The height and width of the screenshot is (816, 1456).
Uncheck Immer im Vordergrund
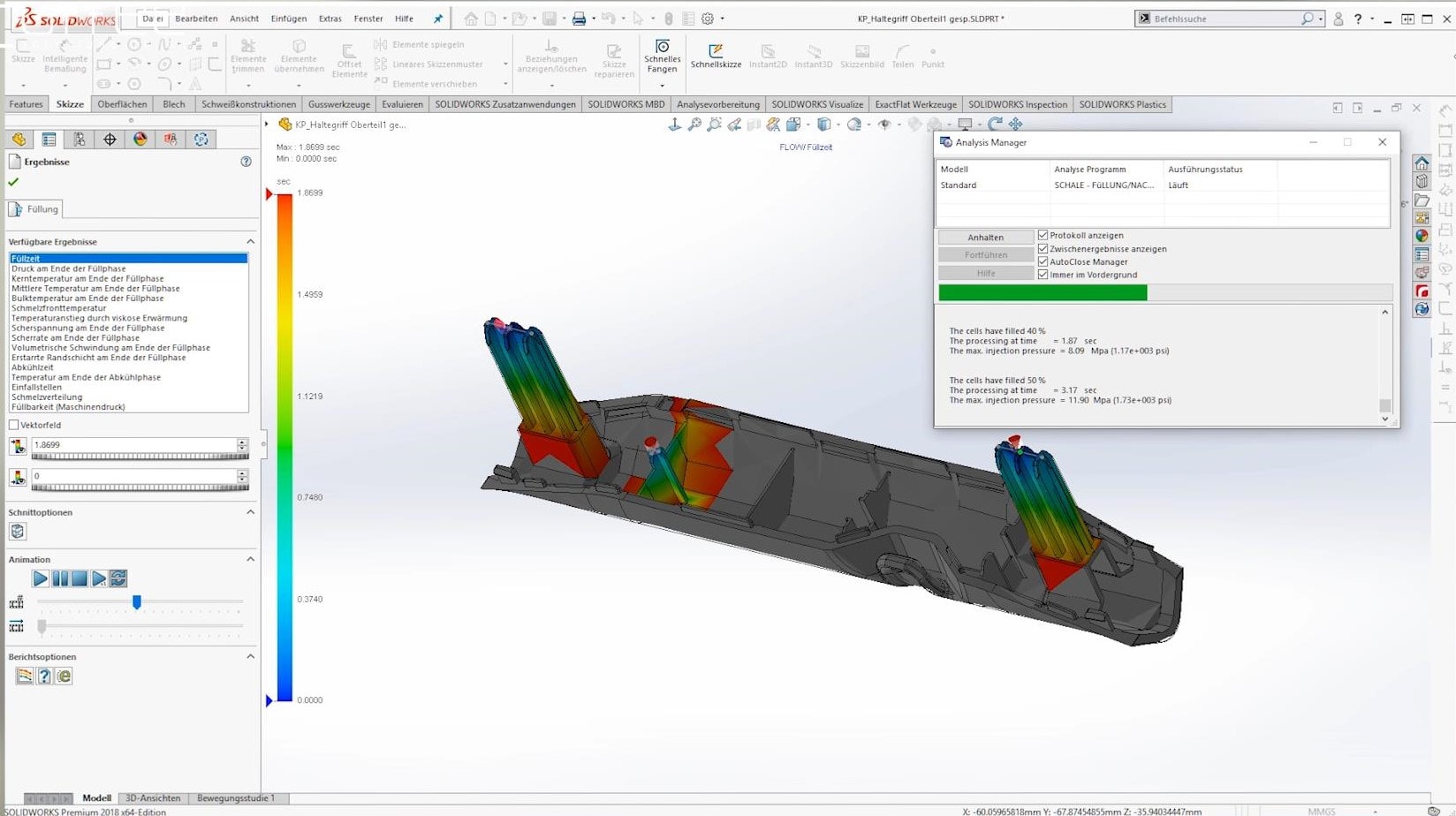point(1043,275)
